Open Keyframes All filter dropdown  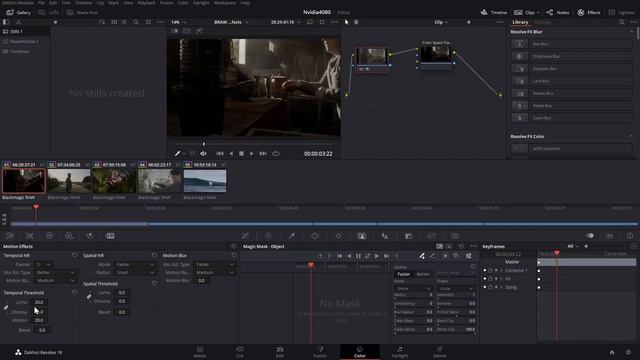click(573, 246)
